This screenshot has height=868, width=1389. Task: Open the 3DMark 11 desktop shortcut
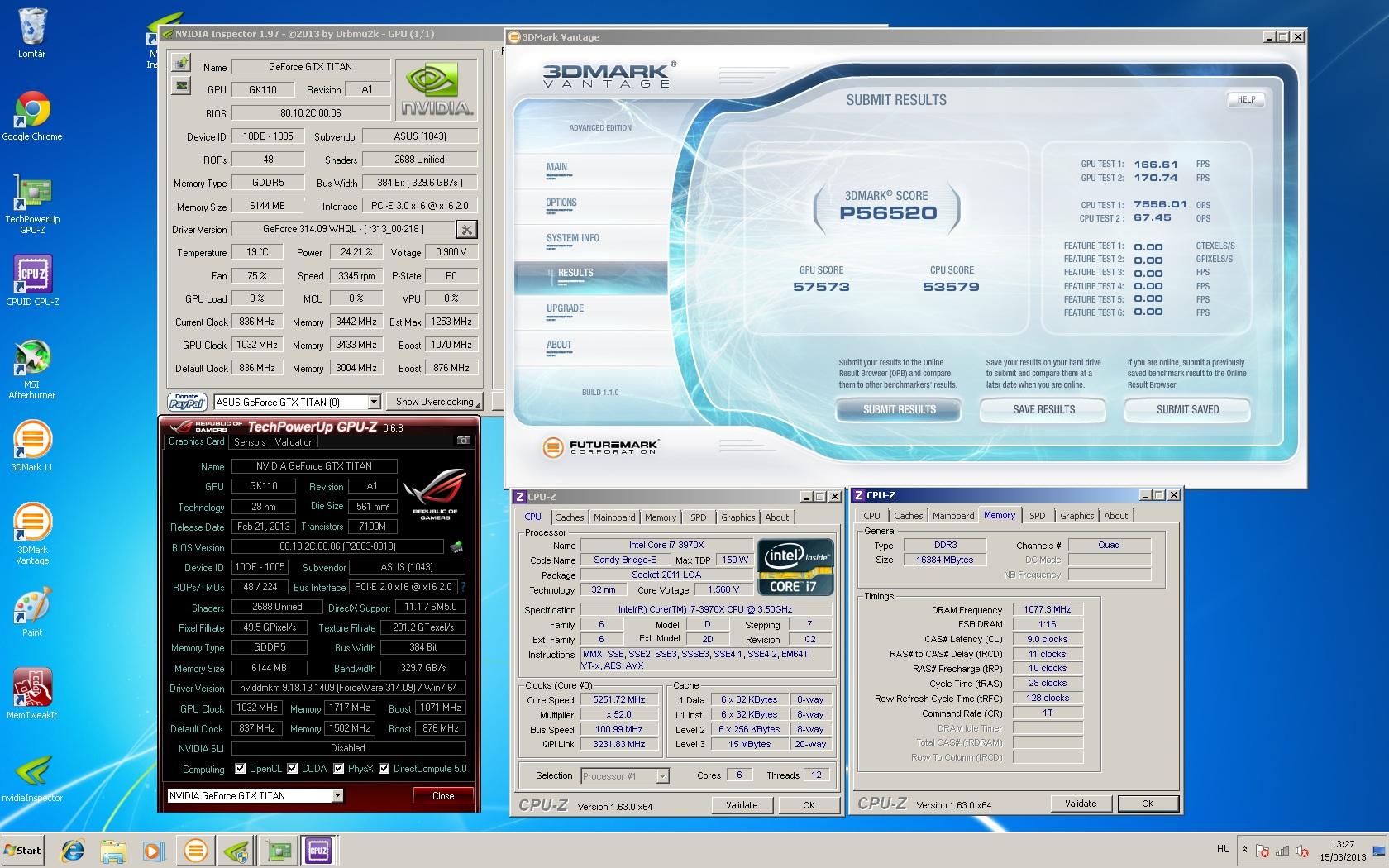32,446
